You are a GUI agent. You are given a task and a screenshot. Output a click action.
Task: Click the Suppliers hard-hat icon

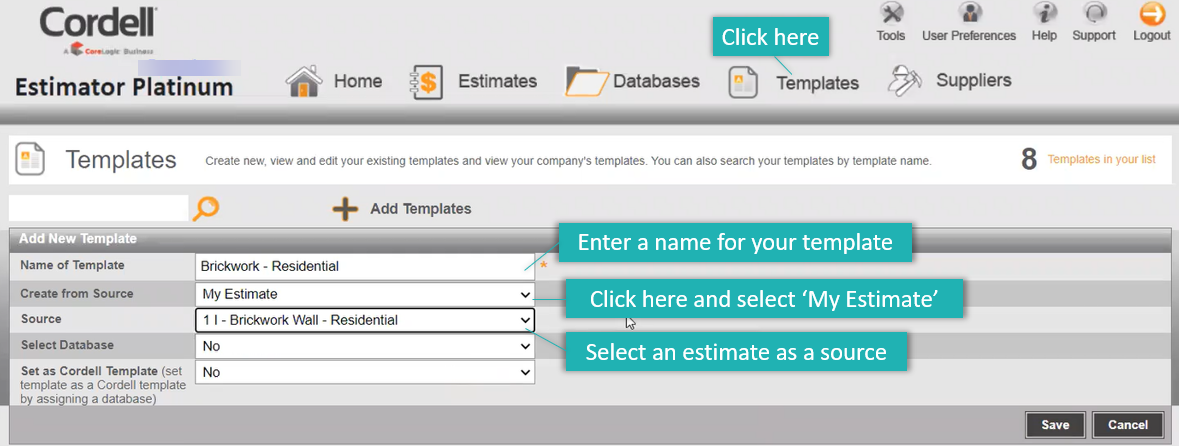pyautogui.click(x=905, y=80)
